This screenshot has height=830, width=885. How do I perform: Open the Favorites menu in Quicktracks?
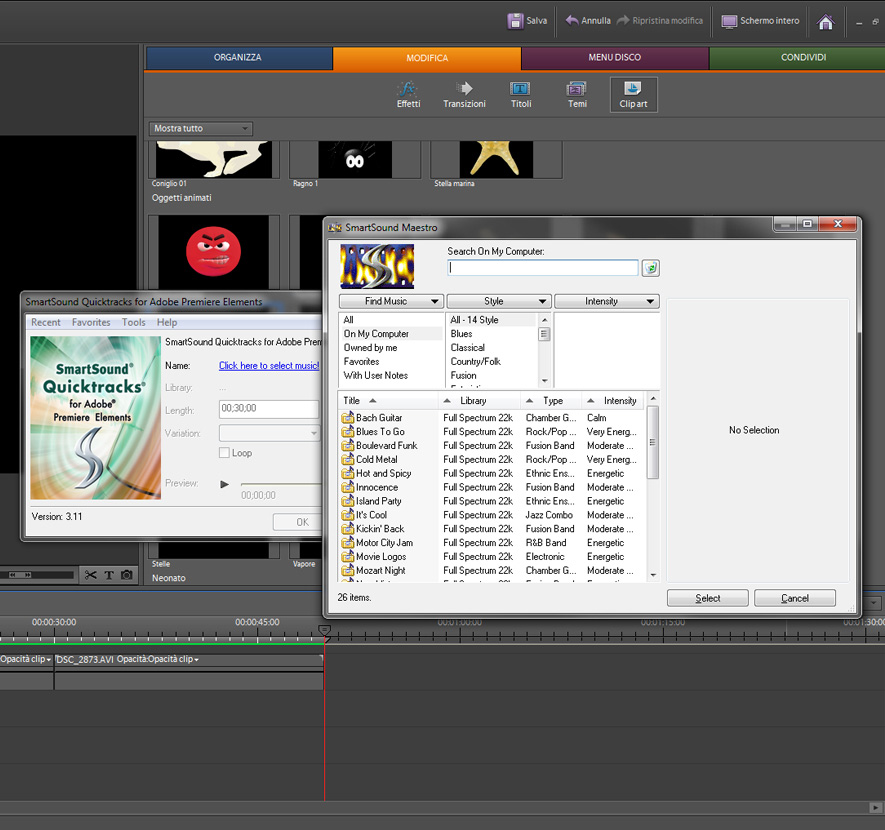(x=91, y=322)
